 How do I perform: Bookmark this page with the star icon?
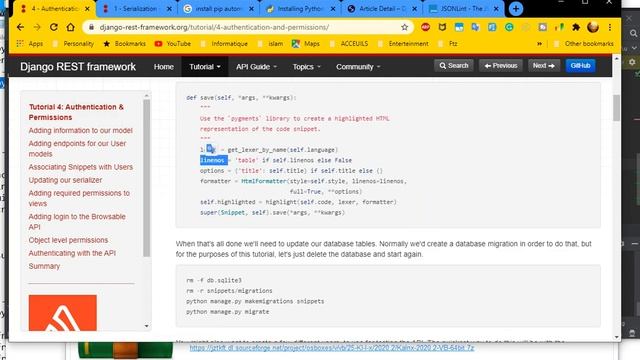click(404, 27)
